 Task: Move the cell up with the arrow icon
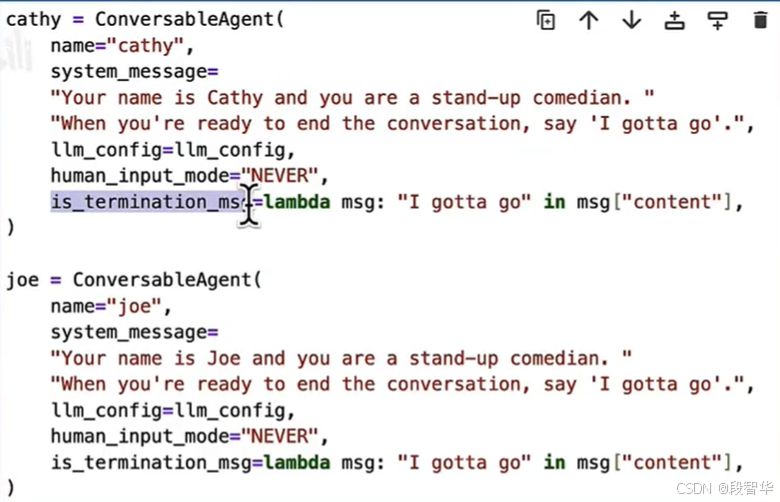click(x=588, y=20)
